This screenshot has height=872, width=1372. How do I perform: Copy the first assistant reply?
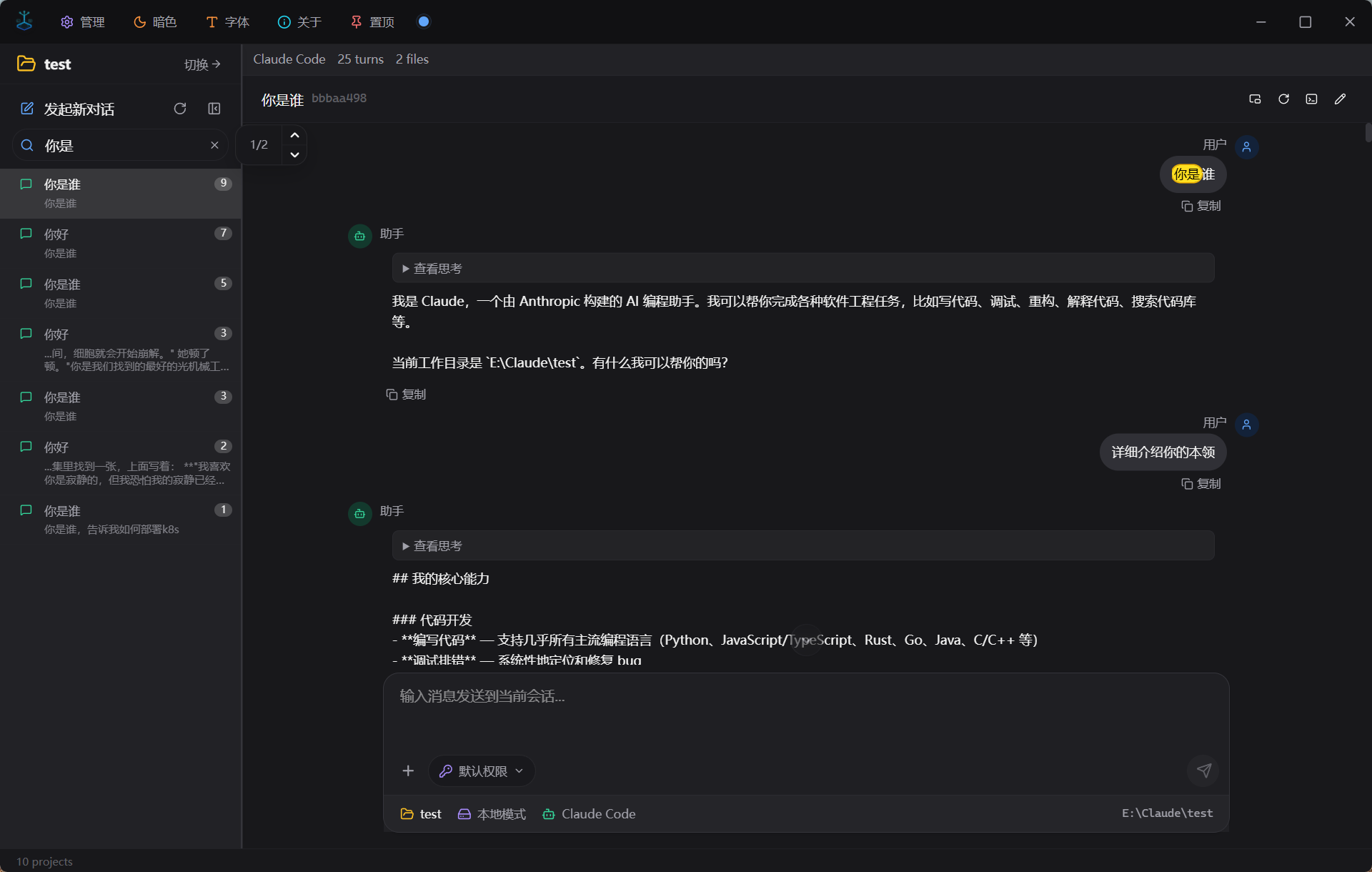[x=406, y=395]
